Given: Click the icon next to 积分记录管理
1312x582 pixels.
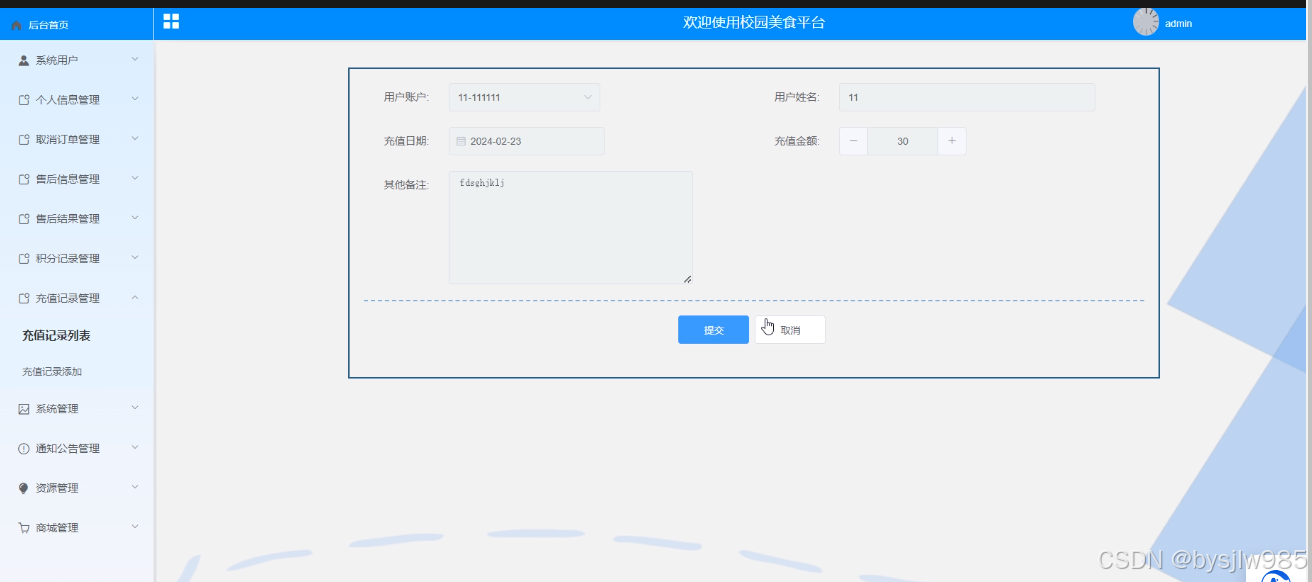Looking at the screenshot, I should point(24,259).
